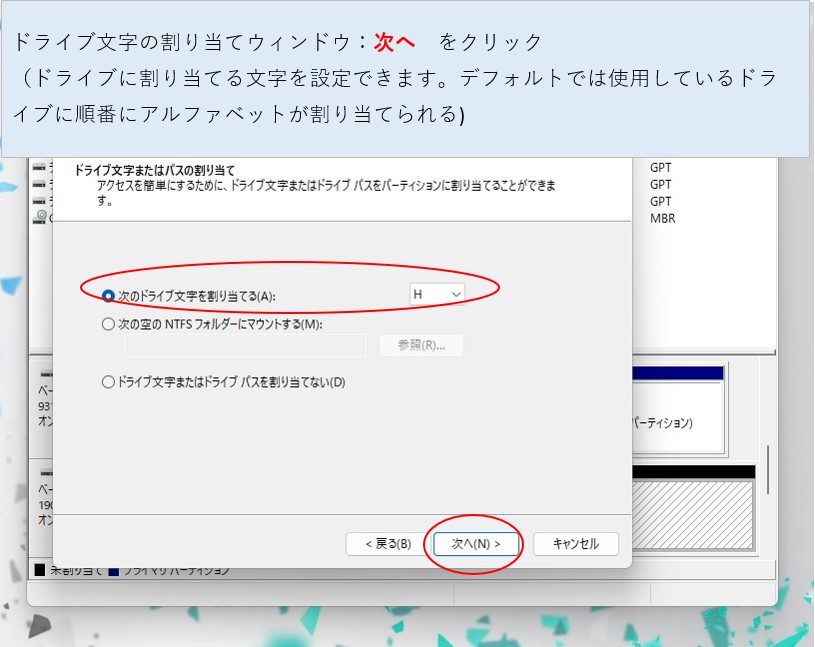Select the MBR entry in the volume list
815x647 pixels.
[x=662, y=218]
